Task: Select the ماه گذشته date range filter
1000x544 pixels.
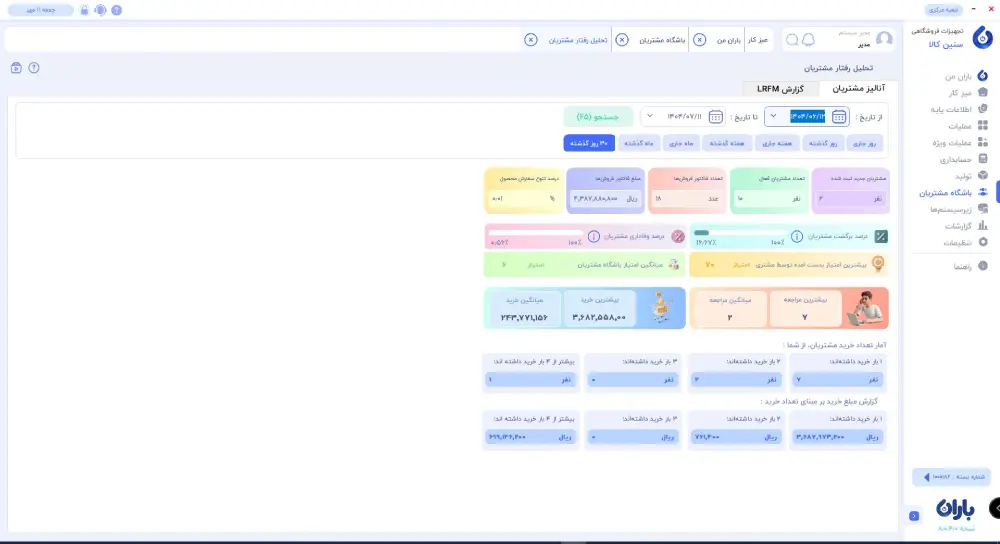Action: (636, 143)
